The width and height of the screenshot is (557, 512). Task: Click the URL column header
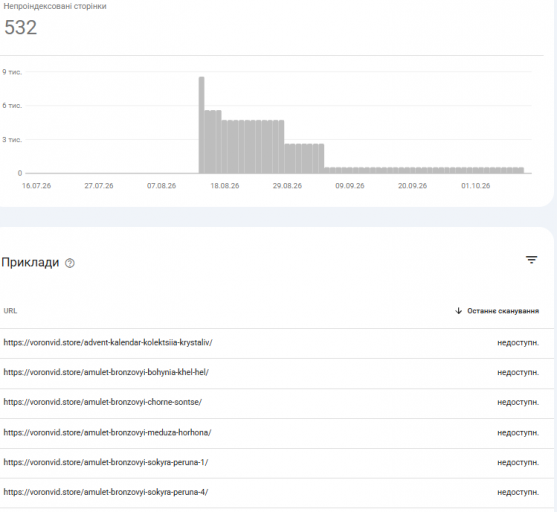click(x=10, y=311)
